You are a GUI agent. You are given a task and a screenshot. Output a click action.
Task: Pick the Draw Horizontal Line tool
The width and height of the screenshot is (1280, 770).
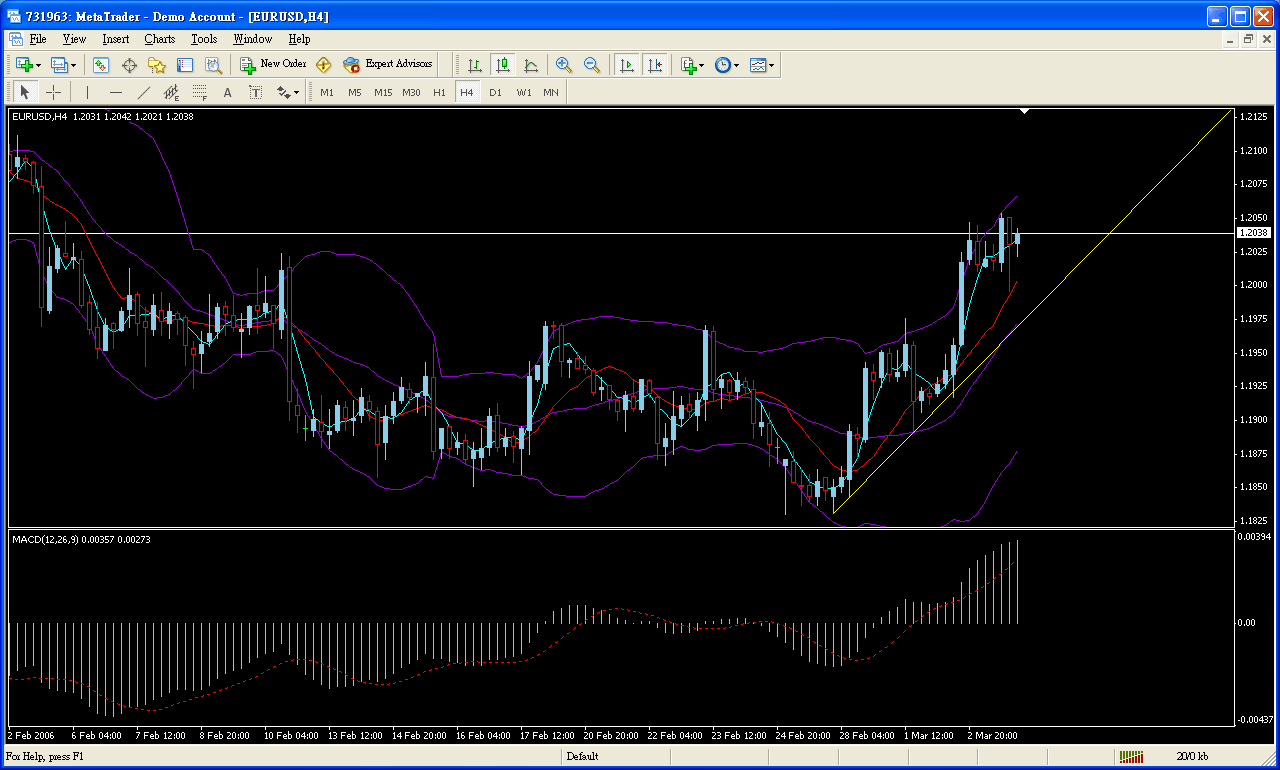pos(116,92)
